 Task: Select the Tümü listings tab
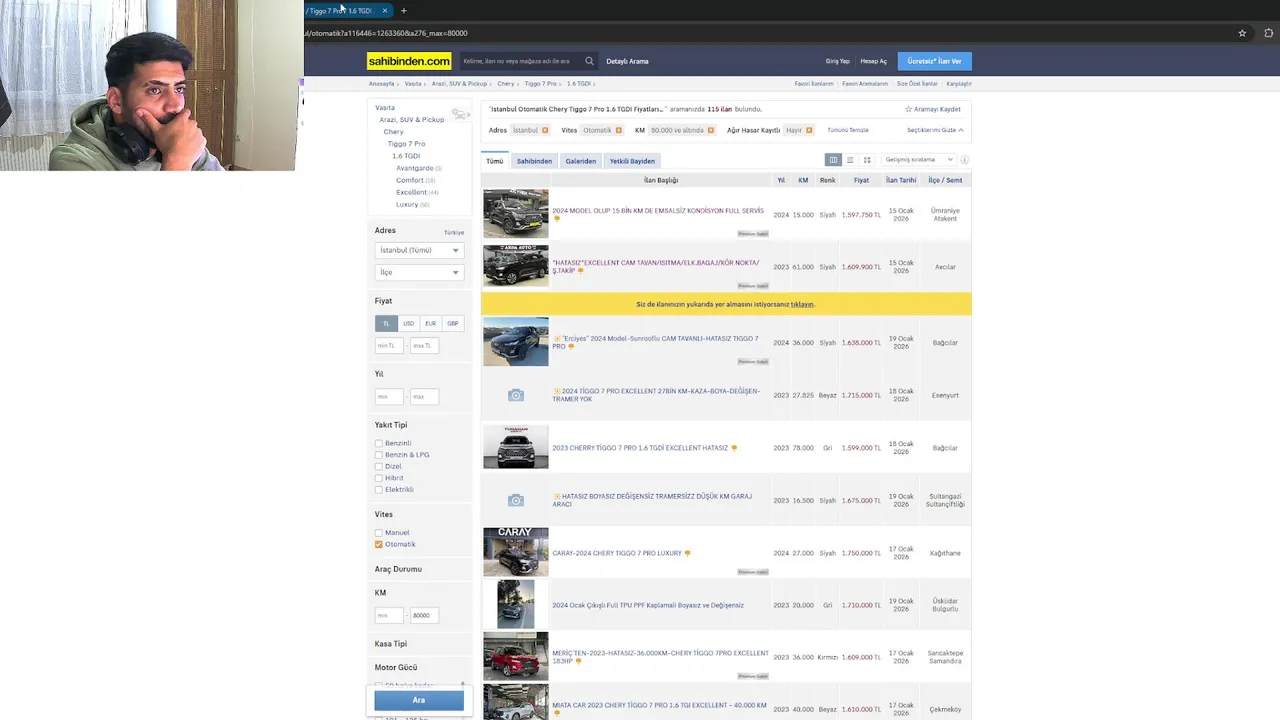click(495, 161)
